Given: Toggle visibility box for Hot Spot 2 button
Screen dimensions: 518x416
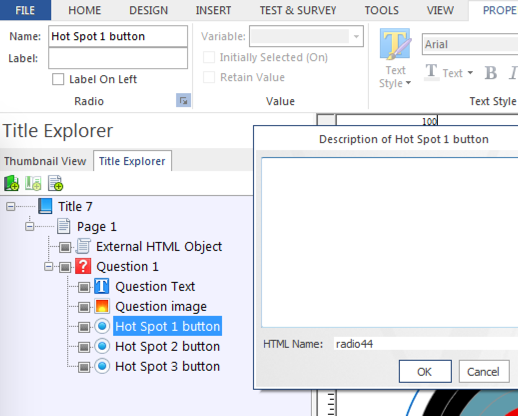Looking at the screenshot, I should (84, 347).
